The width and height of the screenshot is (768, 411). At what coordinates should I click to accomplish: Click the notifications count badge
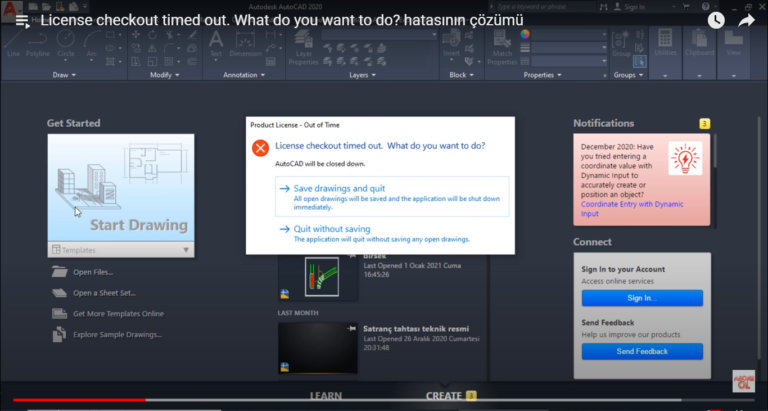point(704,124)
